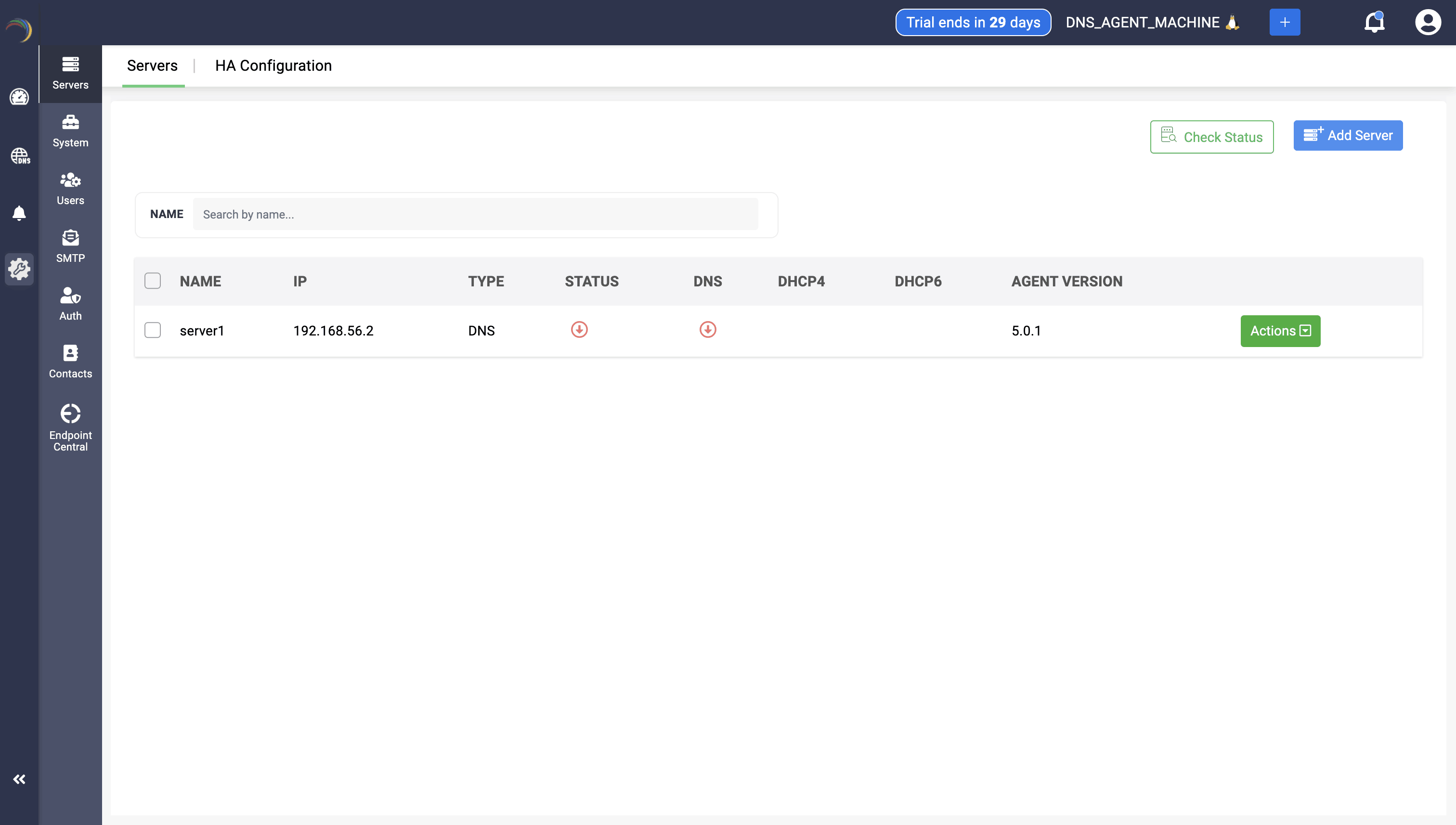This screenshot has height=825, width=1456.
Task: Open SMTP settings in sidebar
Action: 70,246
